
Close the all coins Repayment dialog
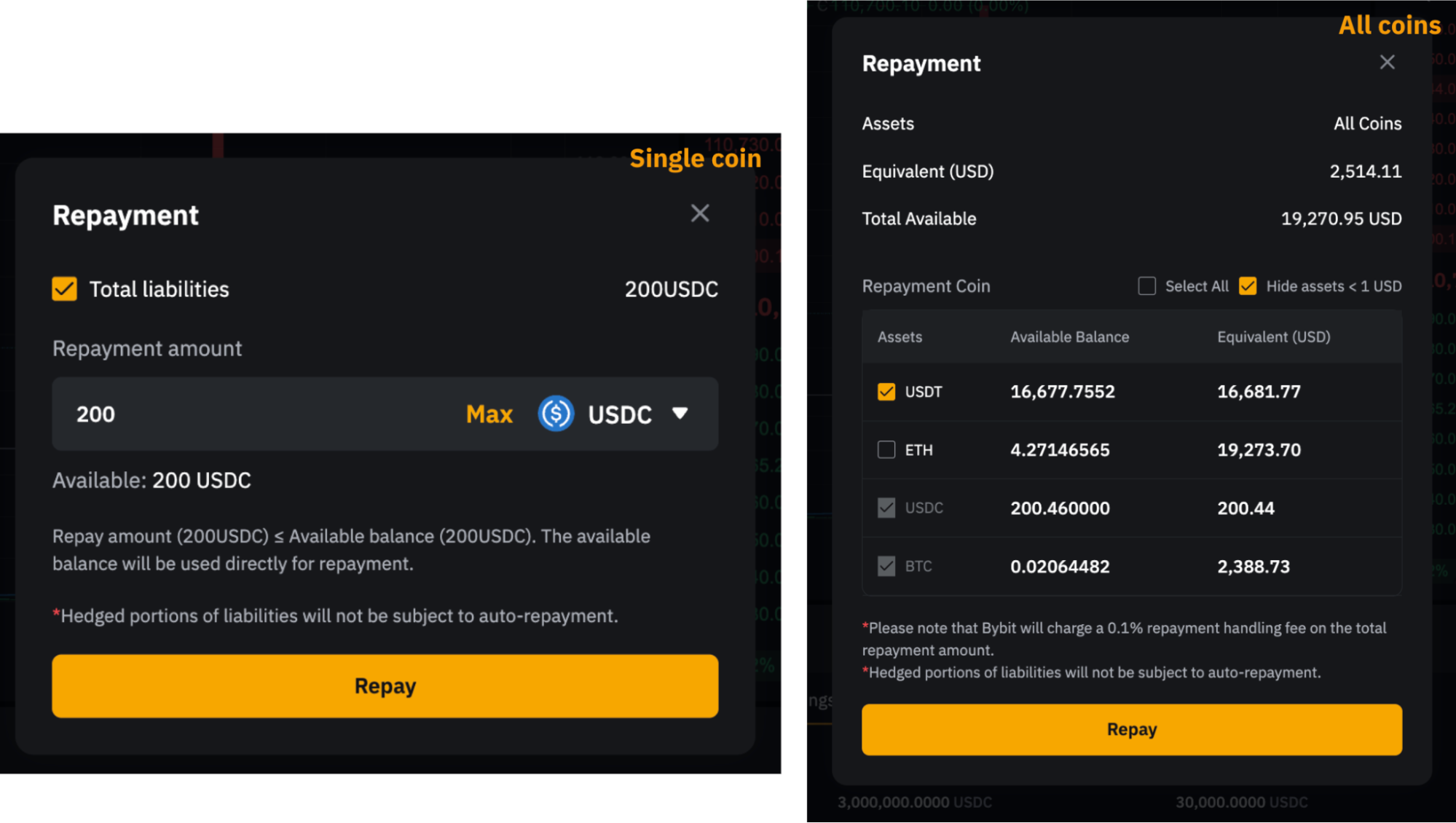coord(1387,63)
